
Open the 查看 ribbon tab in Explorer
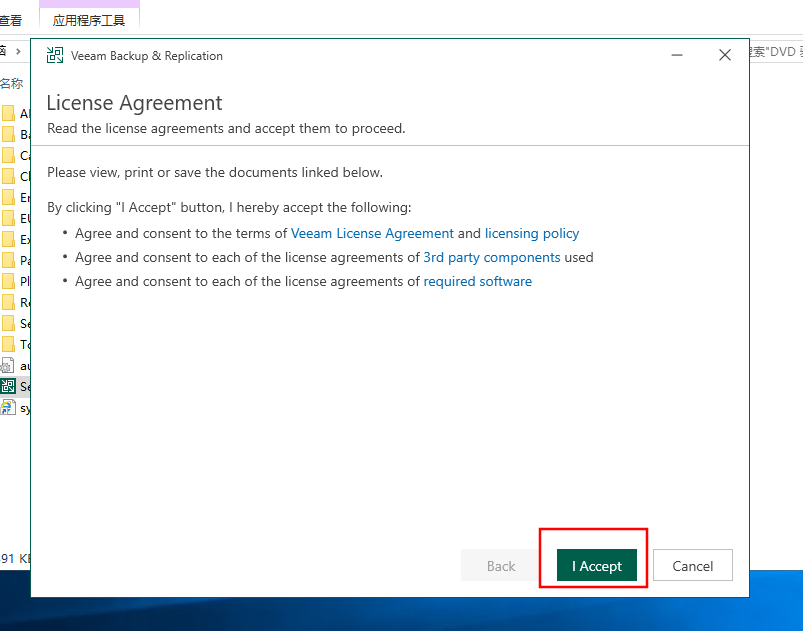[11, 20]
